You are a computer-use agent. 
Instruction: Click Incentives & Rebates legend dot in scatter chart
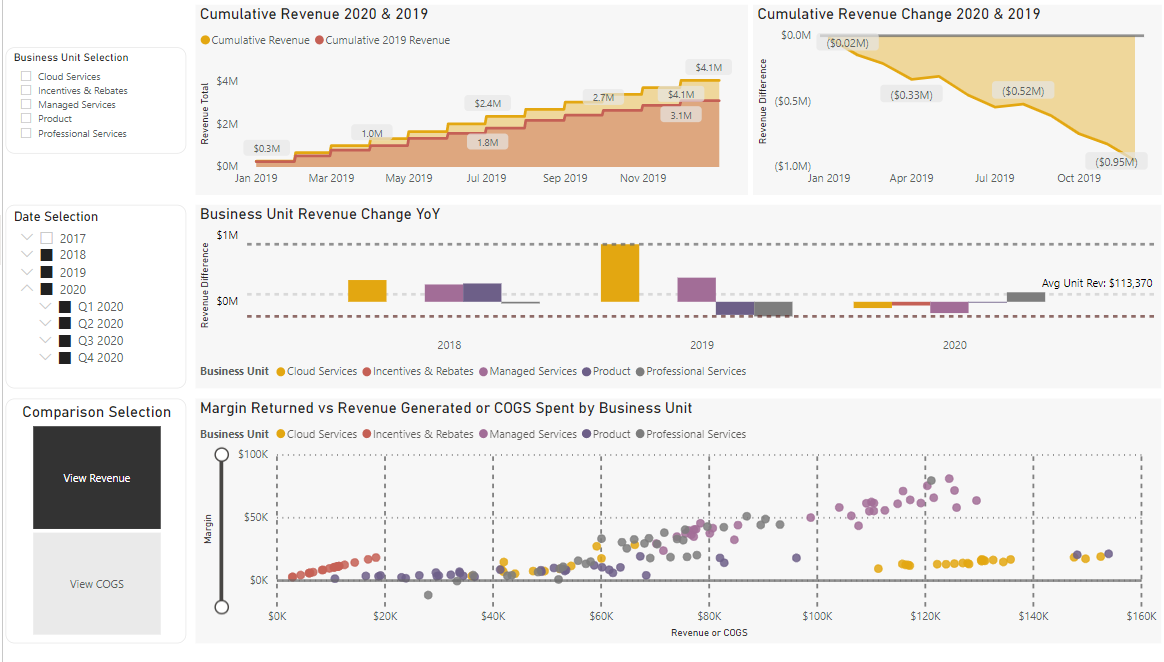click(367, 435)
